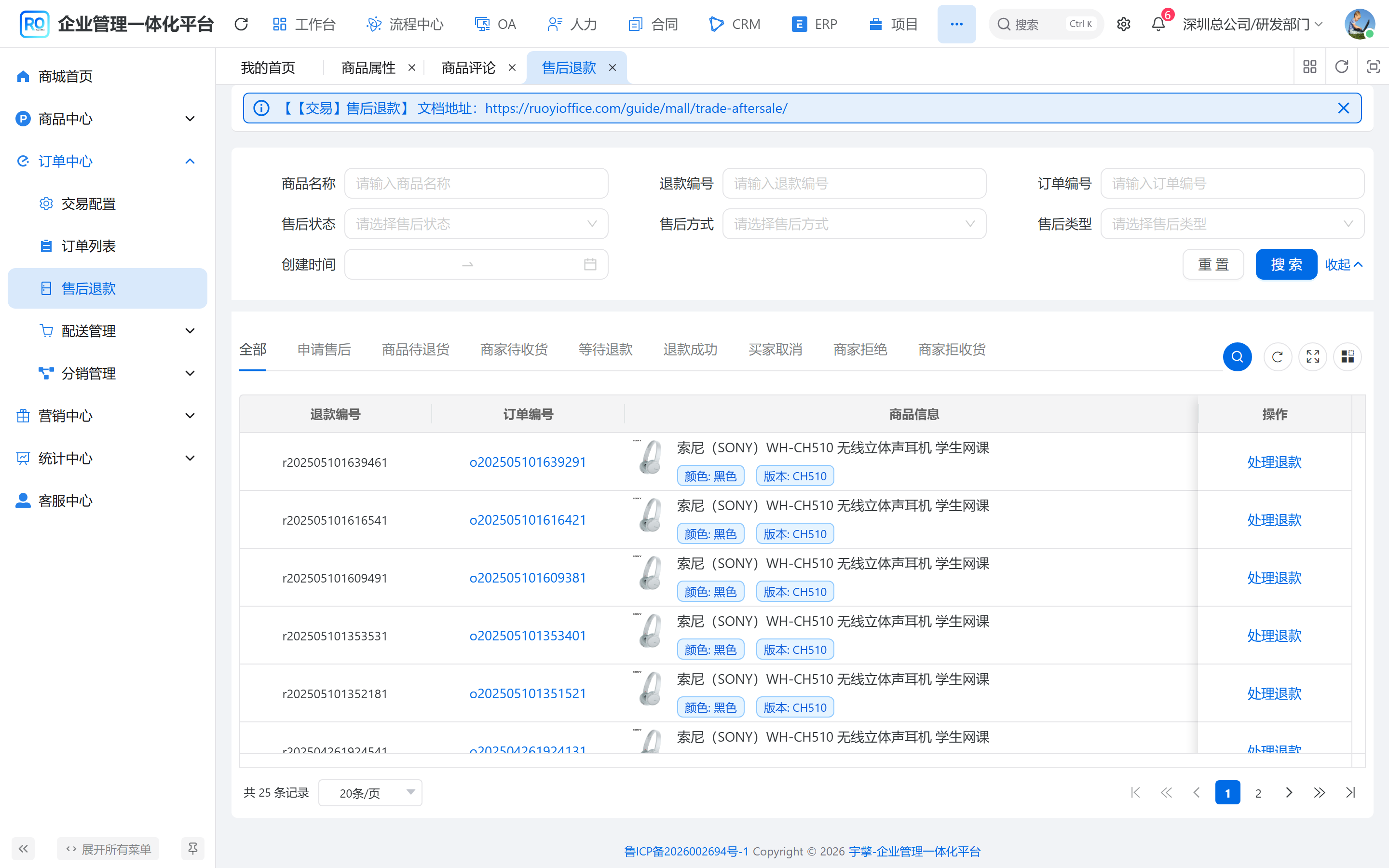Open the tab grid layout icon

[1309, 67]
